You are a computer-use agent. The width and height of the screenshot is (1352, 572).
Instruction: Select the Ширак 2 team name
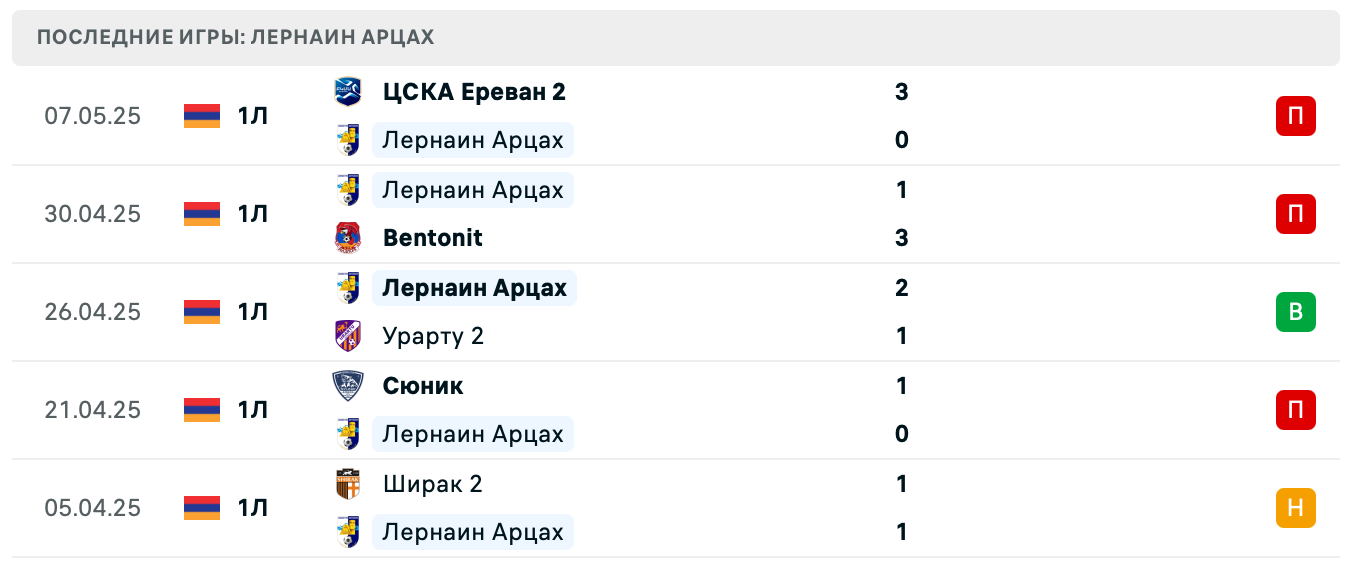[x=432, y=484]
